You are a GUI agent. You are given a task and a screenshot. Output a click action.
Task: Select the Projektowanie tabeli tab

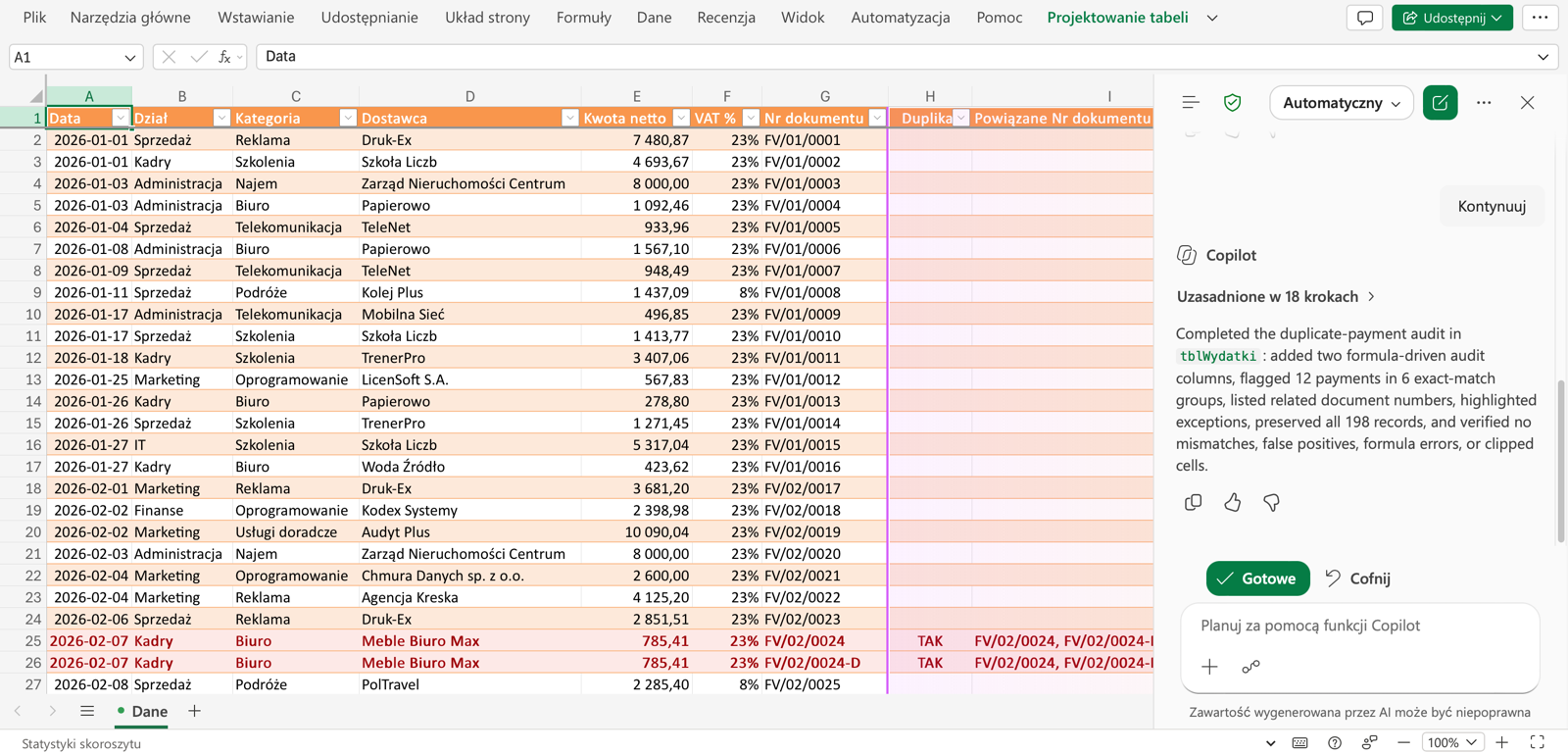point(1117,18)
